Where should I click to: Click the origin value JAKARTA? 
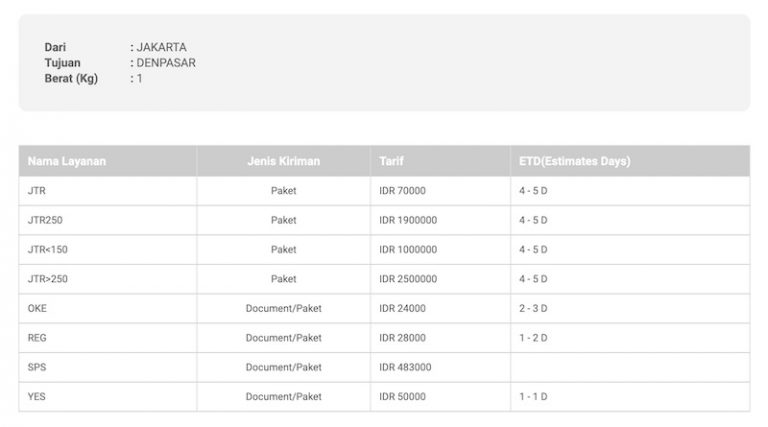[x=161, y=47]
